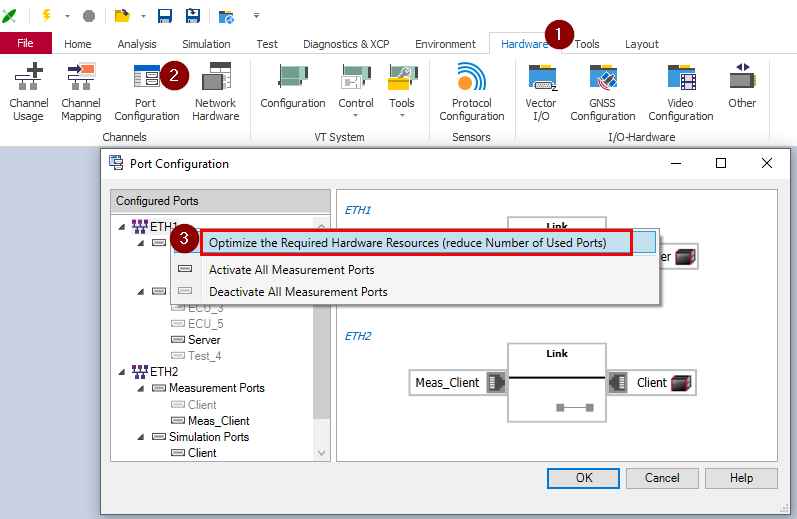This screenshot has height=519, width=797.
Task: Collapse the ETH2 network tree node
Action: click(x=123, y=372)
